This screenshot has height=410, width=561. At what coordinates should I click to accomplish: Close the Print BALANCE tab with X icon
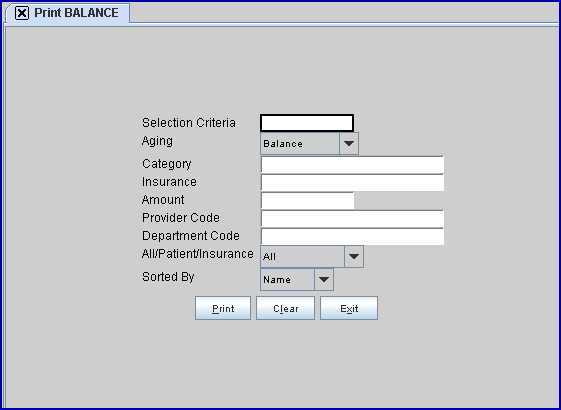(x=22, y=13)
